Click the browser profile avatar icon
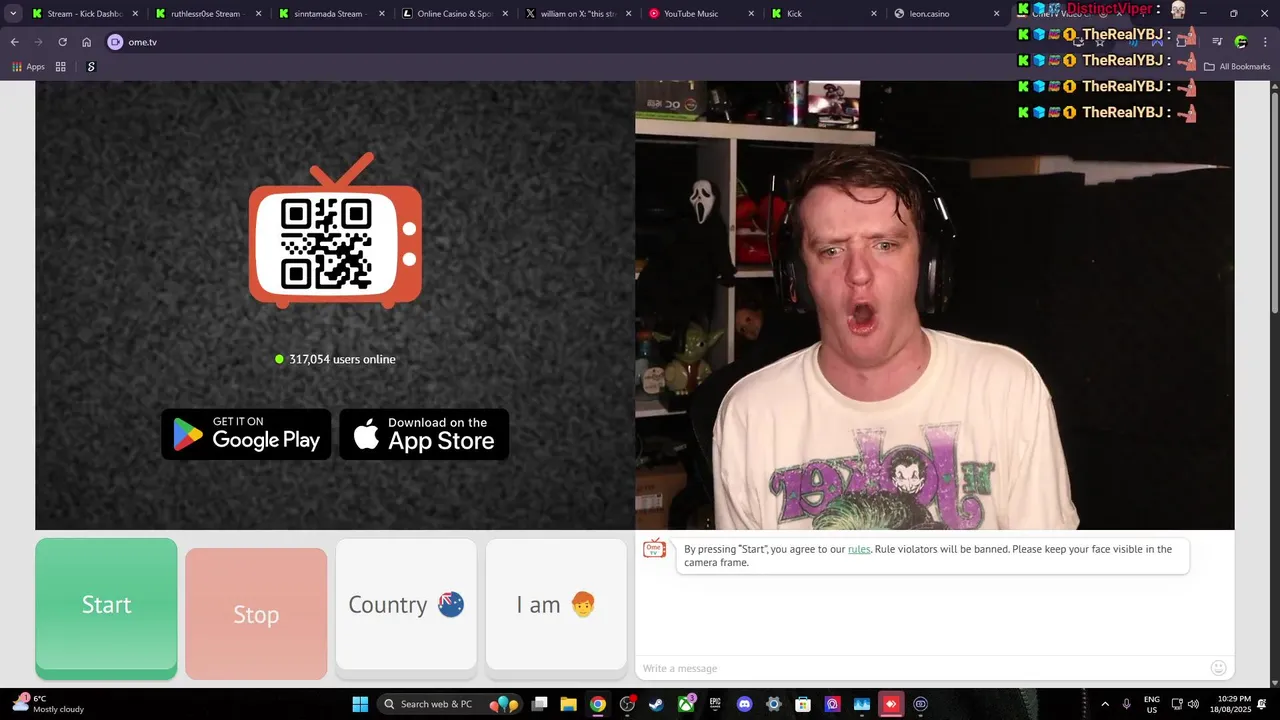Viewport: 1280px width, 720px height. point(1240,42)
